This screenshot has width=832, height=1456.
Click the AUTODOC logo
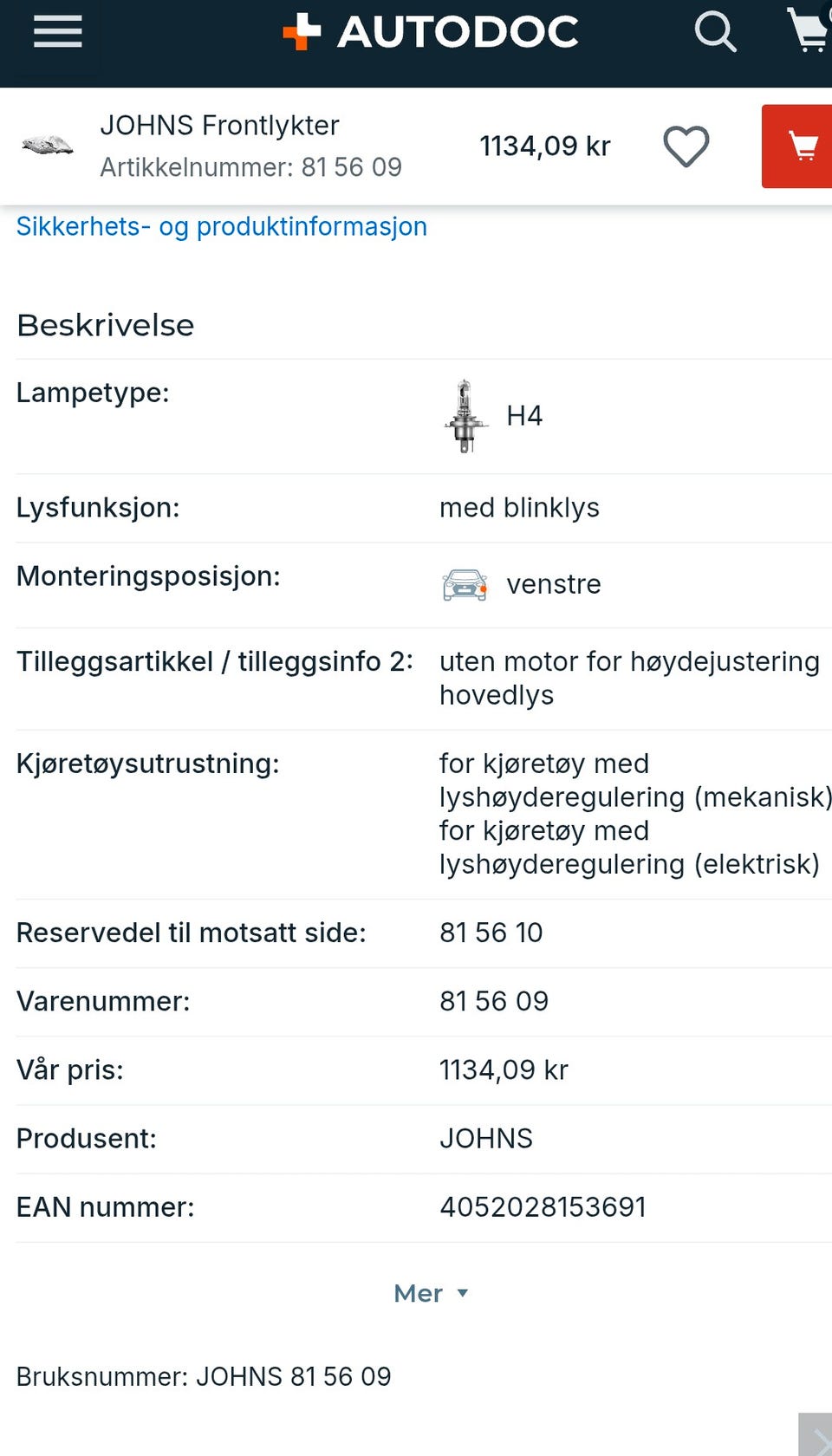(431, 32)
